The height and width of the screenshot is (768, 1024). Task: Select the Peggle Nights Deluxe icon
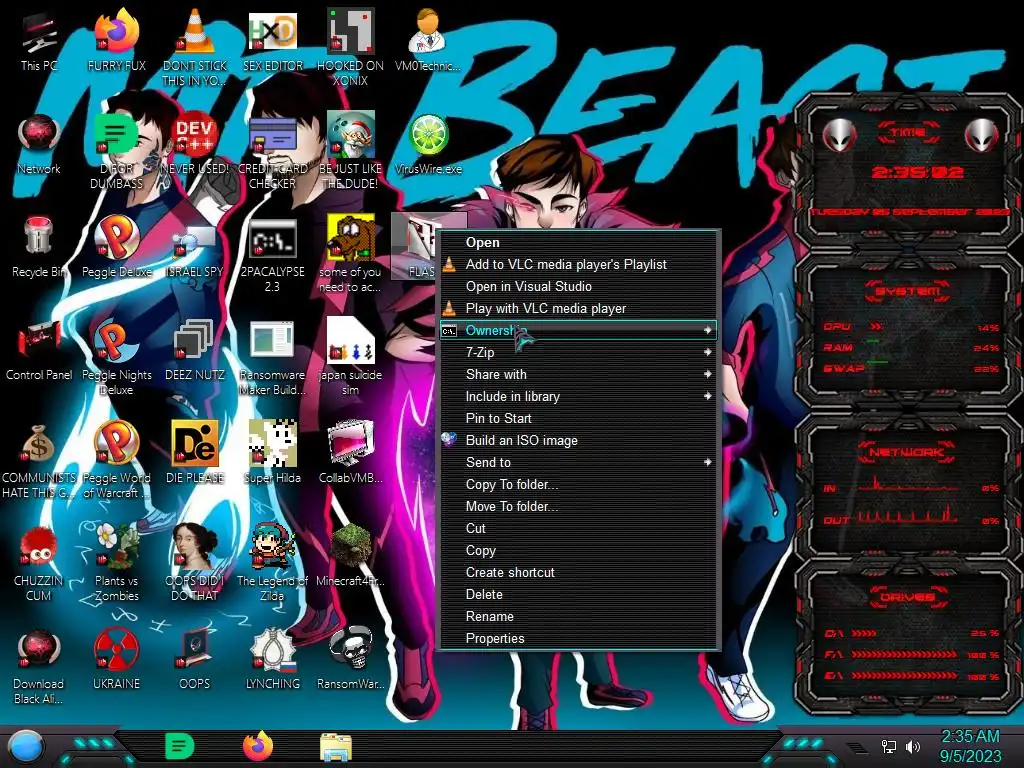pyautogui.click(x=117, y=357)
